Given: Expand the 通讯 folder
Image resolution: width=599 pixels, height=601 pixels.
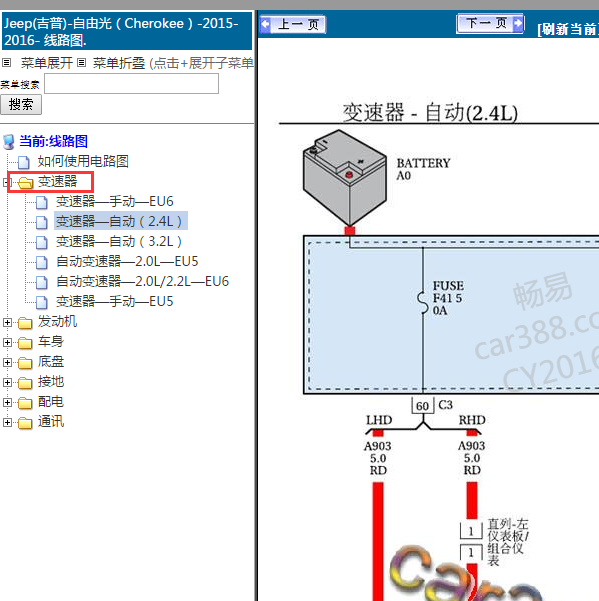Looking at the screenshot, I should tap(7, 422).
